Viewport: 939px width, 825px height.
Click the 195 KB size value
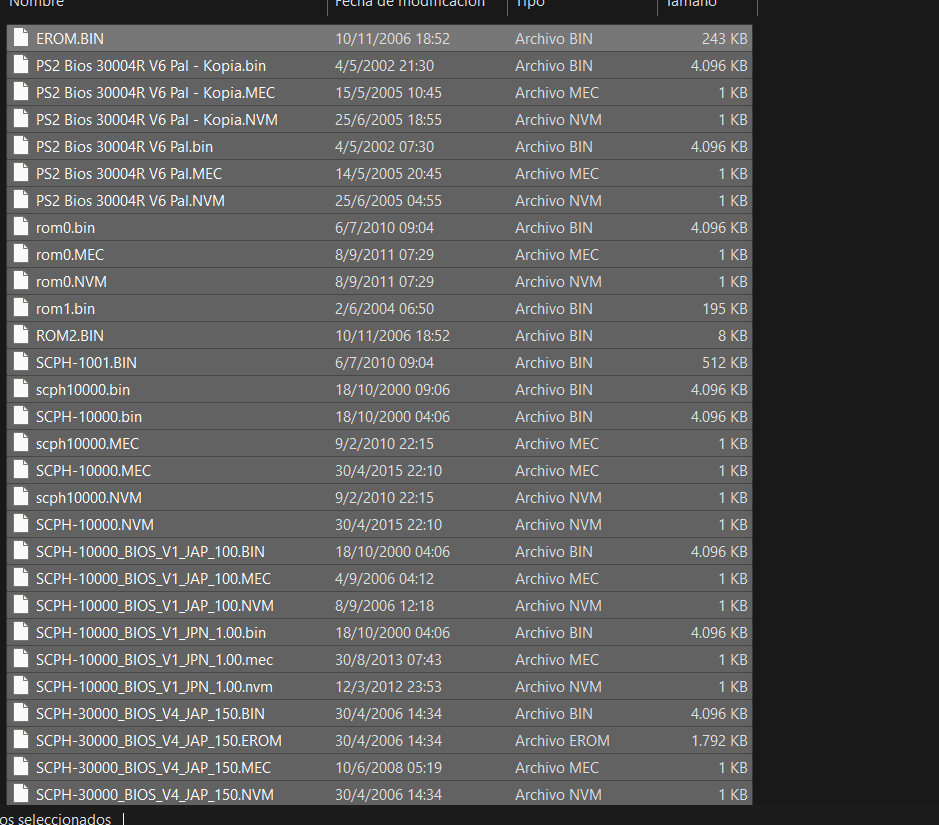(725, 309)
